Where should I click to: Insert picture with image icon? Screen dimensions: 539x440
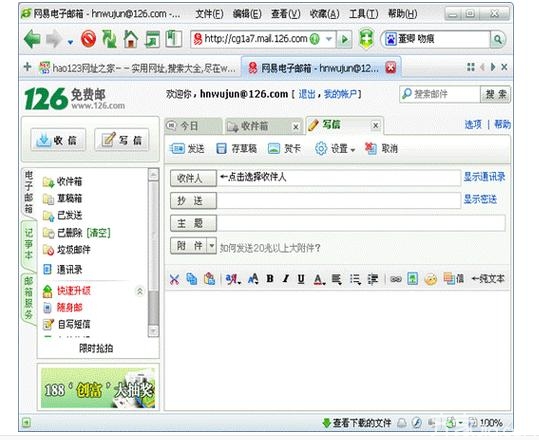click(x=412, y=279)
